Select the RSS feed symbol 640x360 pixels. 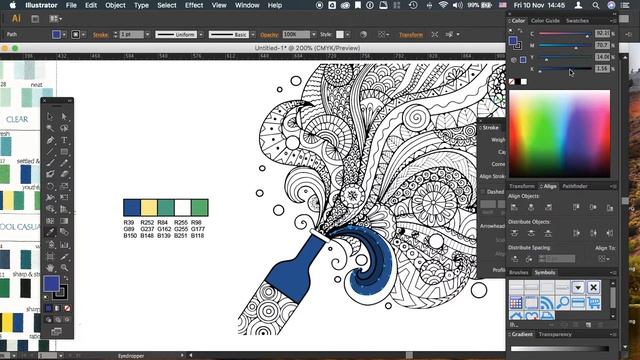pos(547,303)
